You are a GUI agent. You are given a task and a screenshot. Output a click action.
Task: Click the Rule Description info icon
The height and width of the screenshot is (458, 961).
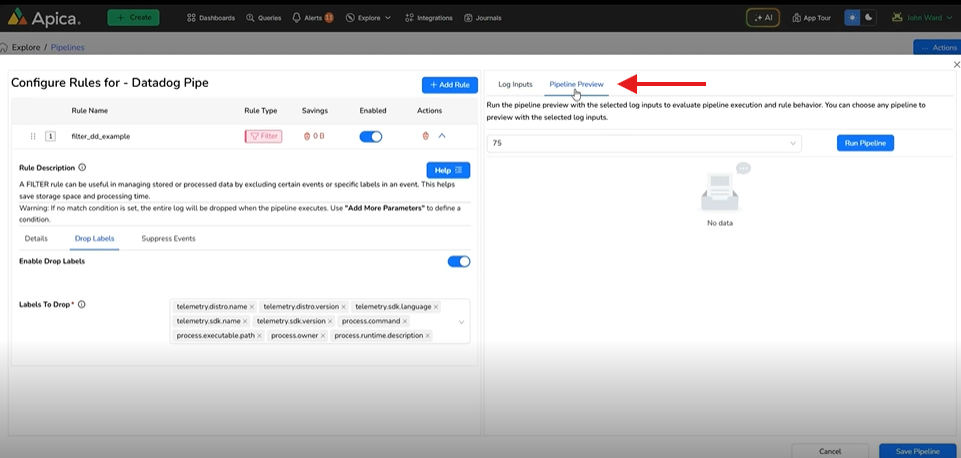(82, 168)
